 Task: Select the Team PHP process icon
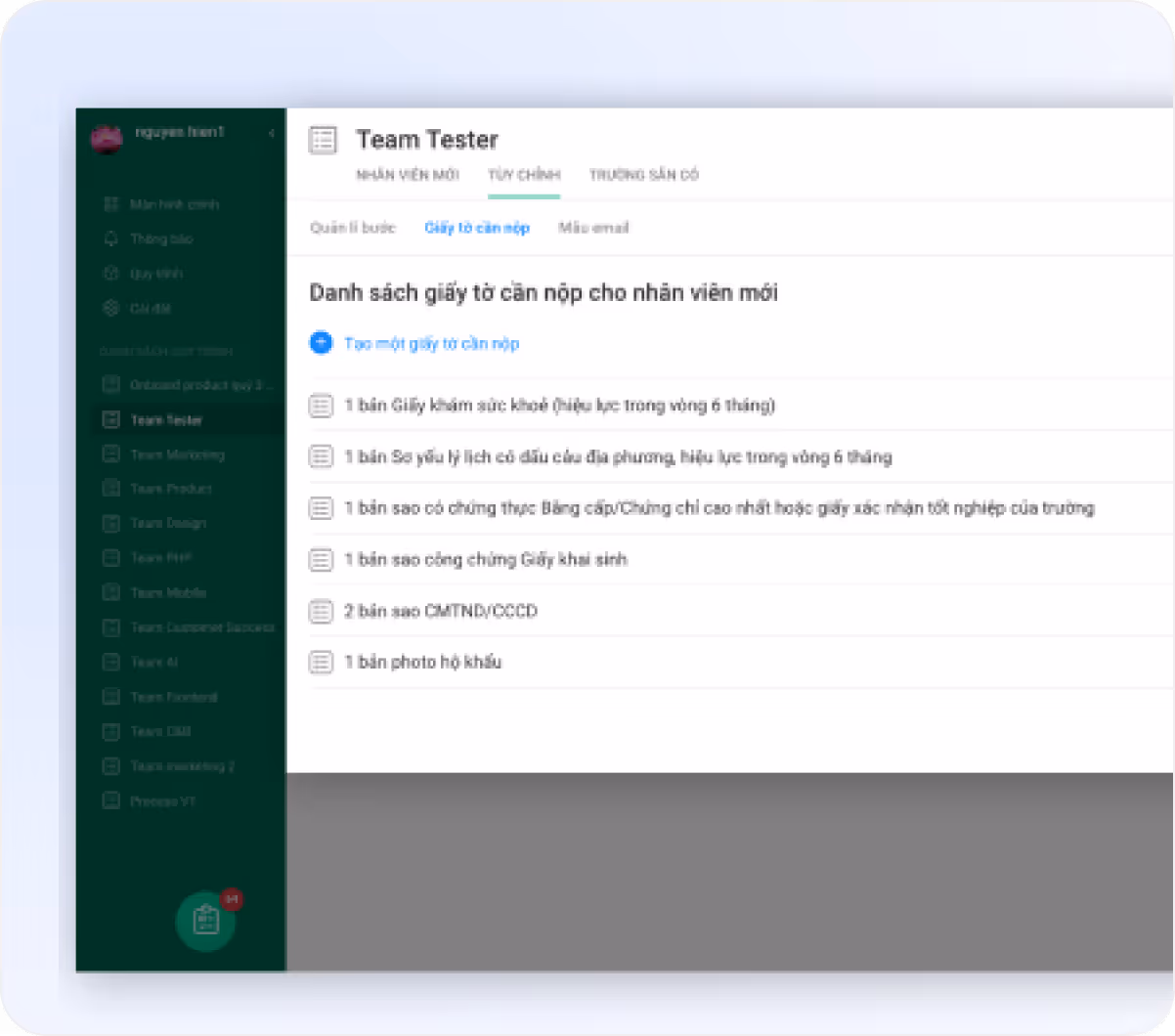click(111, 558)
